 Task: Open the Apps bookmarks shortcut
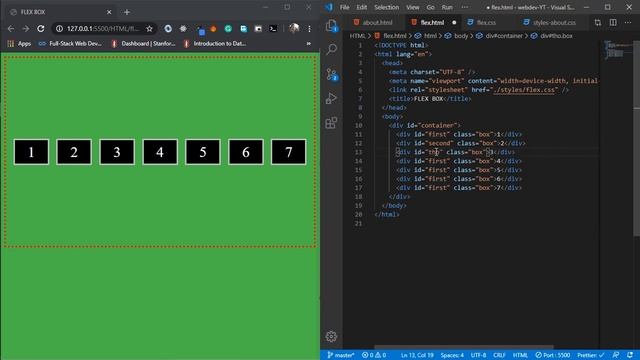(x=19, y=43)
